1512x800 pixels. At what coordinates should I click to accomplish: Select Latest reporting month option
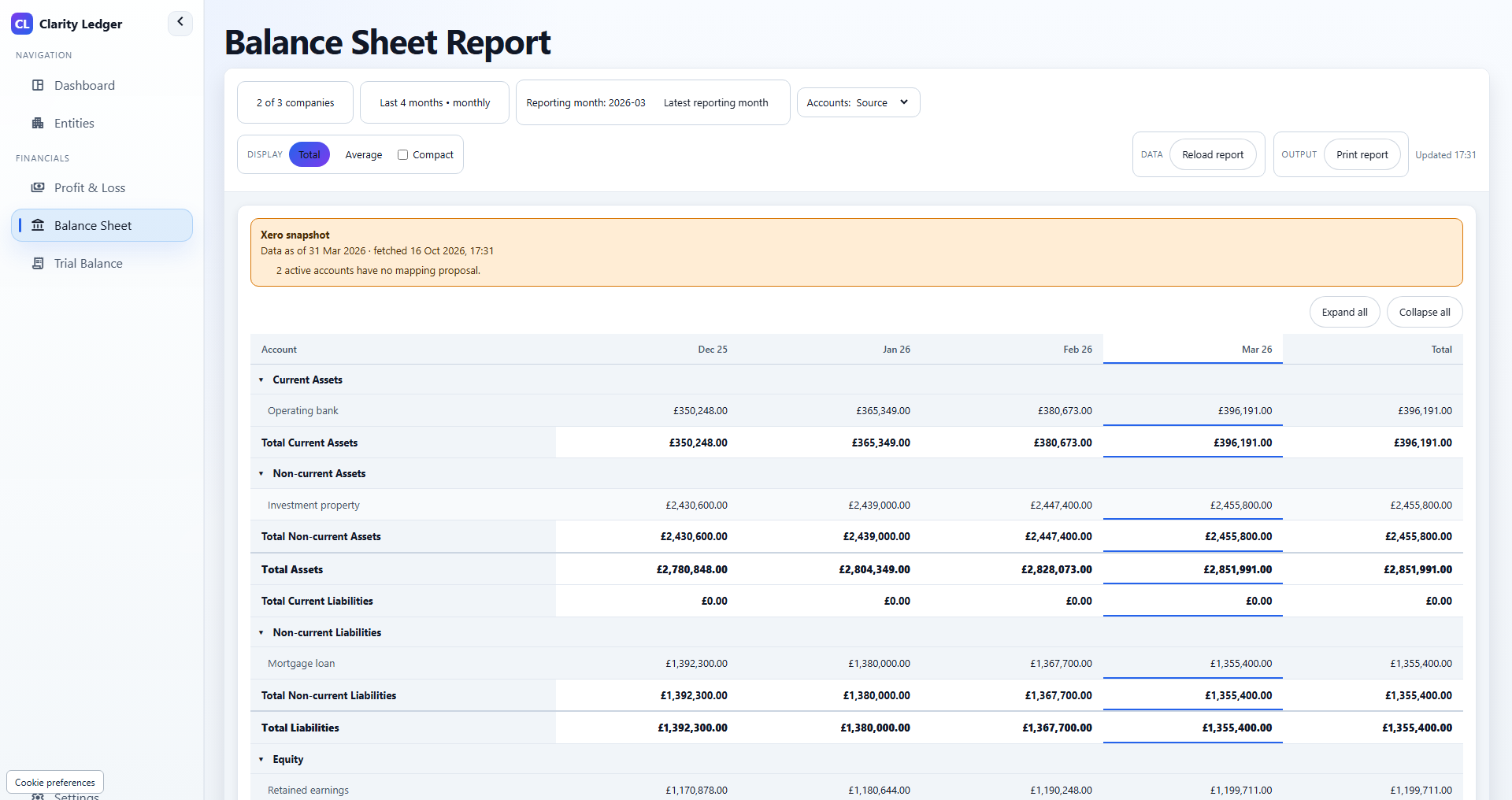tap(716, 102)
